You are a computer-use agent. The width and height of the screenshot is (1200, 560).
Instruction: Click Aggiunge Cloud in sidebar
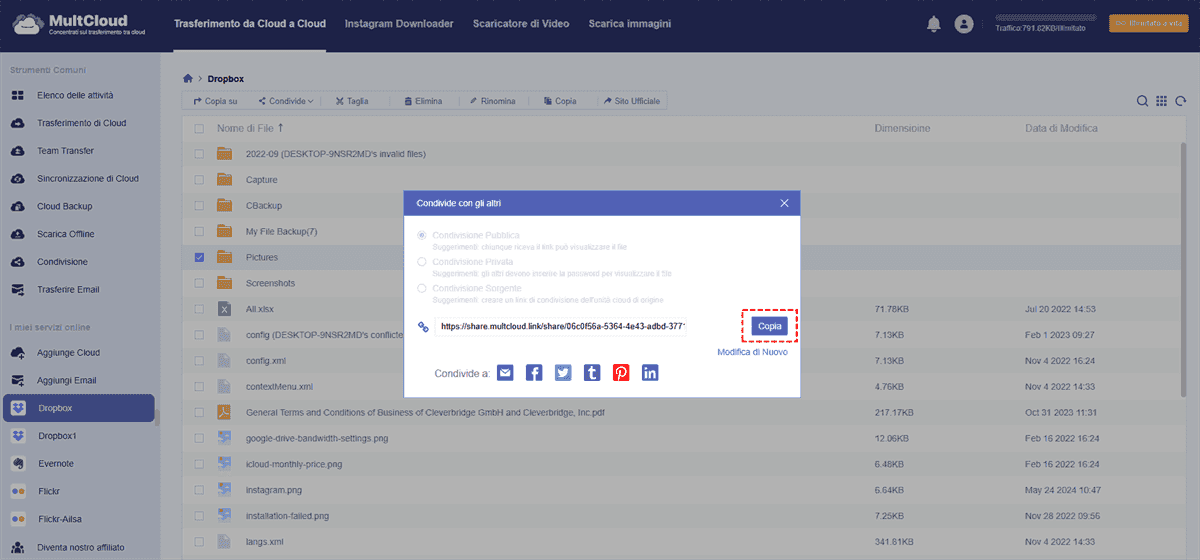68,353
